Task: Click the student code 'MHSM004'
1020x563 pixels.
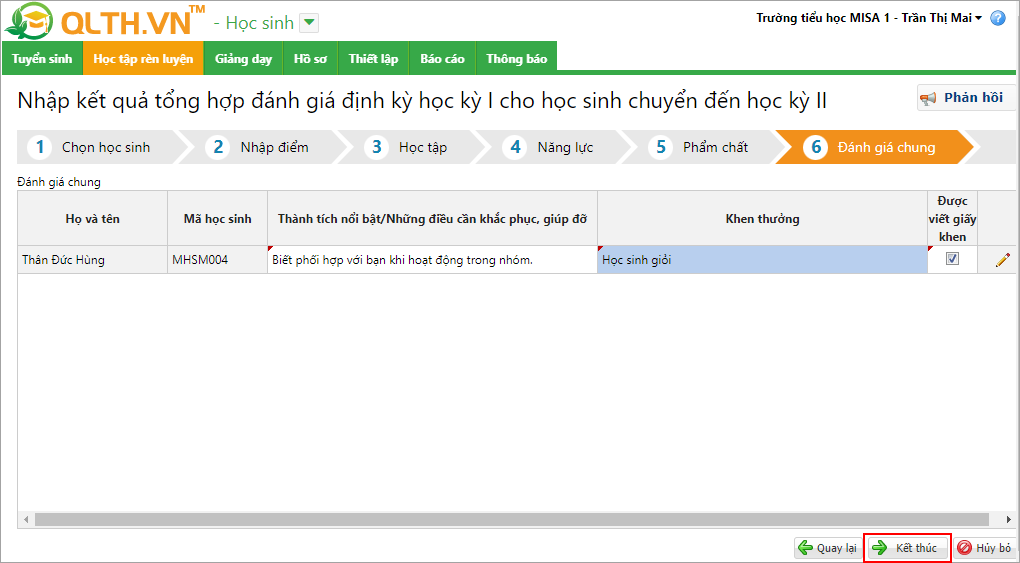Action: click(217, 260)
